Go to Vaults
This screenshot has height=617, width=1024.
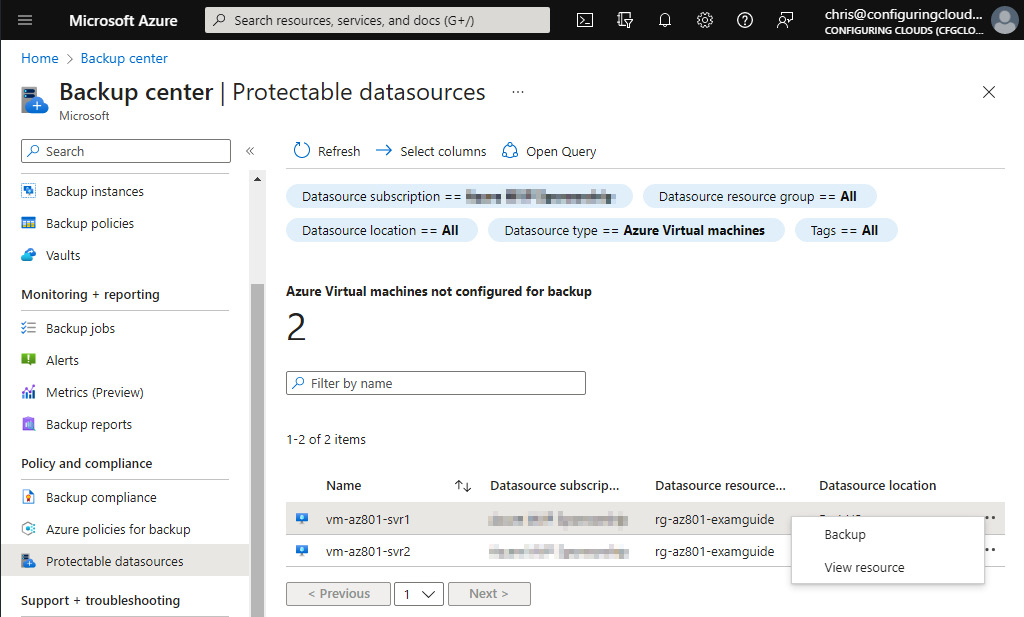coord(63,255)
